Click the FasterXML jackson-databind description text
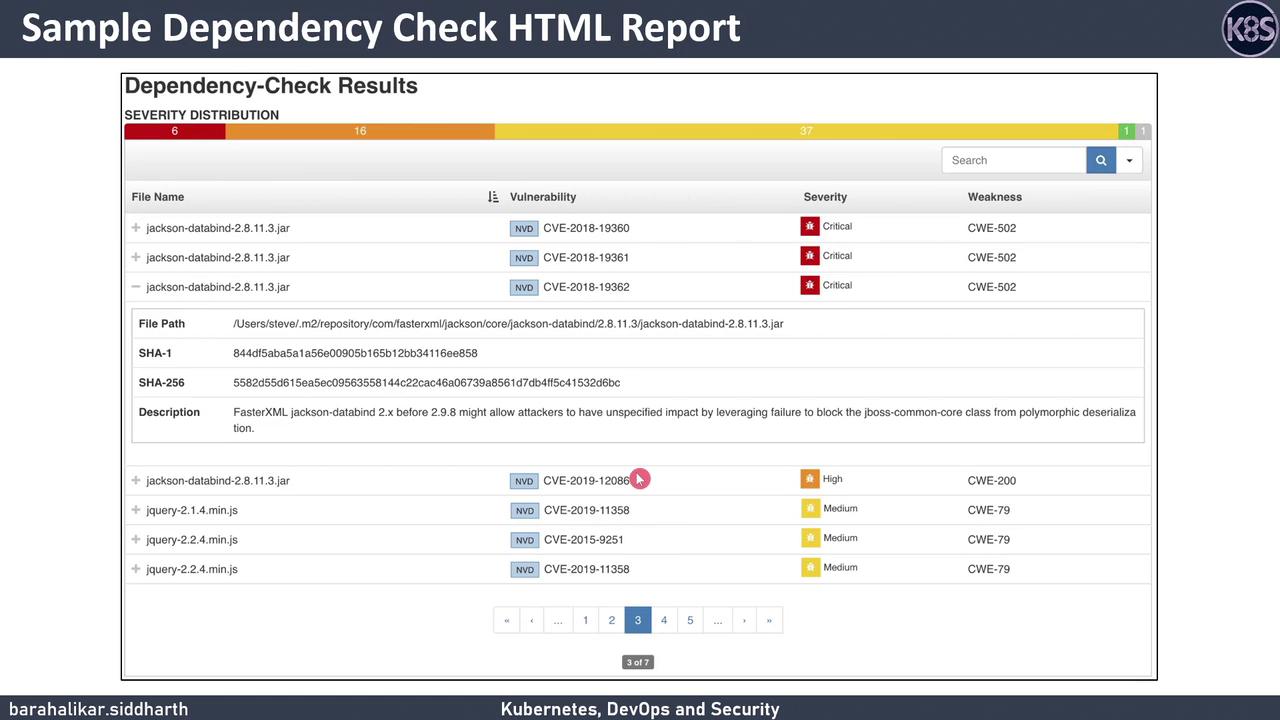1280x720 pixels. [684, 420]
